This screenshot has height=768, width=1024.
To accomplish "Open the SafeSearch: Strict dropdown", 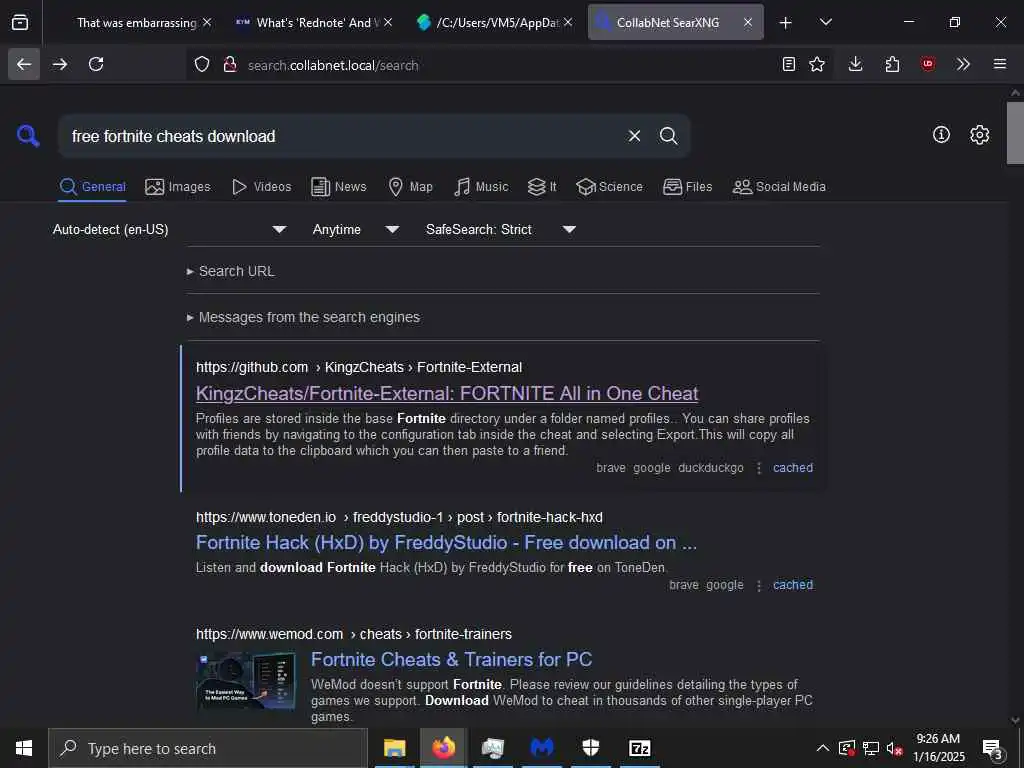I will pyautogui.click(x=500, y=229).
